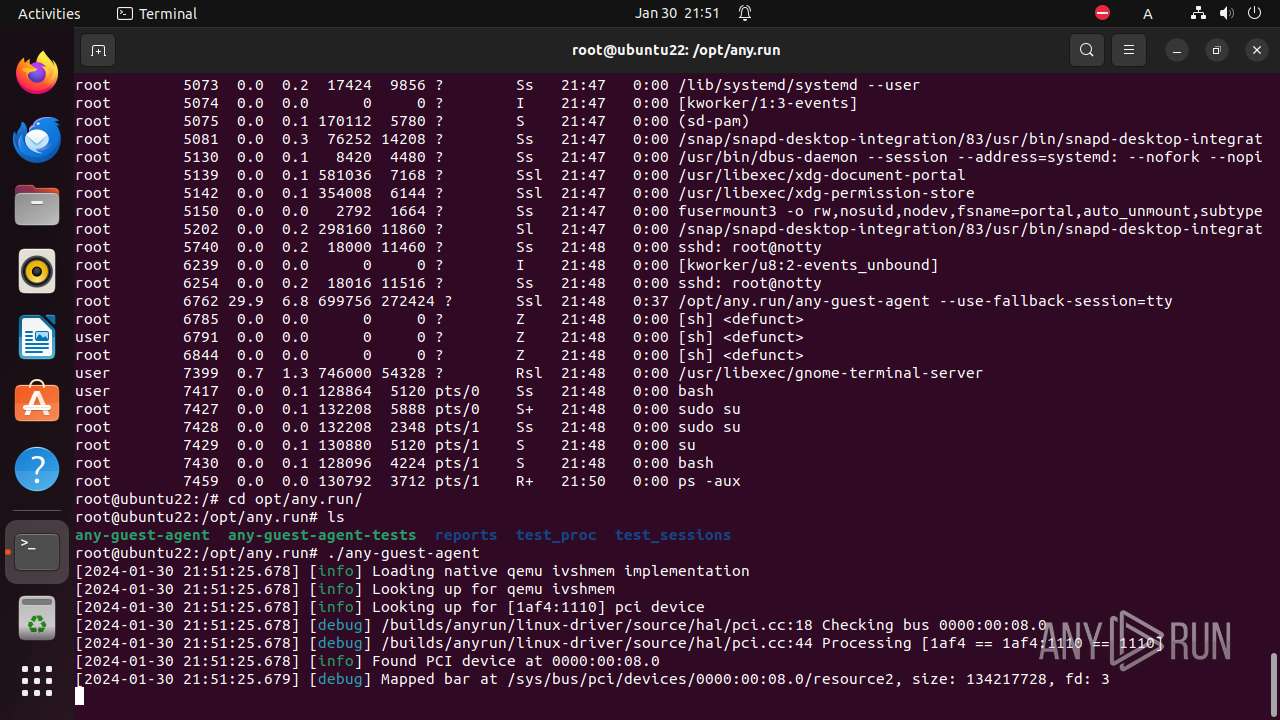Click 'fusermount3 -o rw,nosuid' process line
The width and height of the screenshot is (1280, 720).
pos(970,211)
